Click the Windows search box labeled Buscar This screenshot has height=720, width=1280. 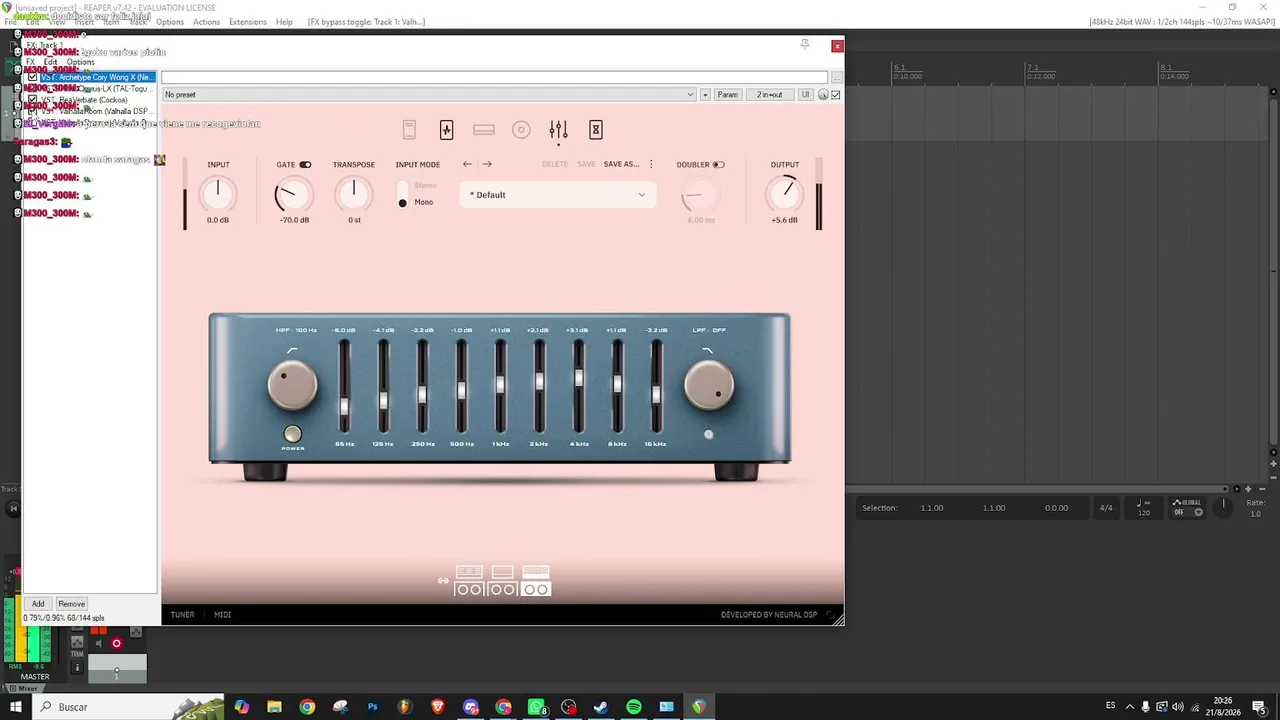[x=128, y=707]
